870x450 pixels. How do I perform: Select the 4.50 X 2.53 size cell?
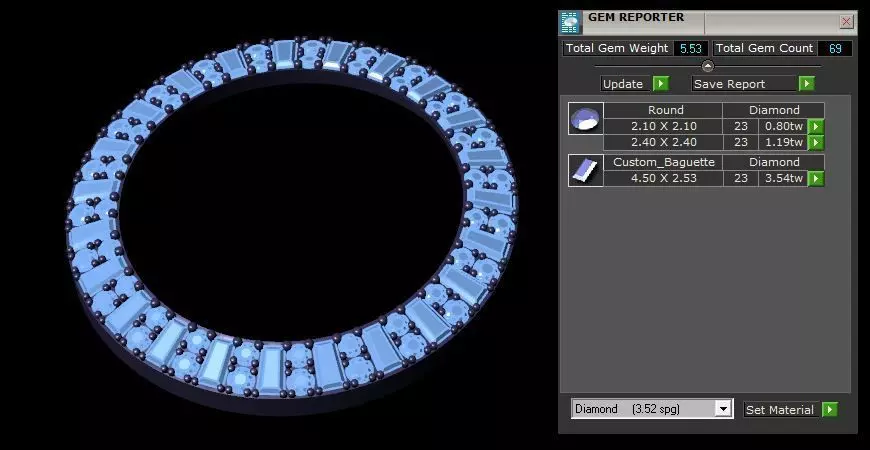pos(664,179)
